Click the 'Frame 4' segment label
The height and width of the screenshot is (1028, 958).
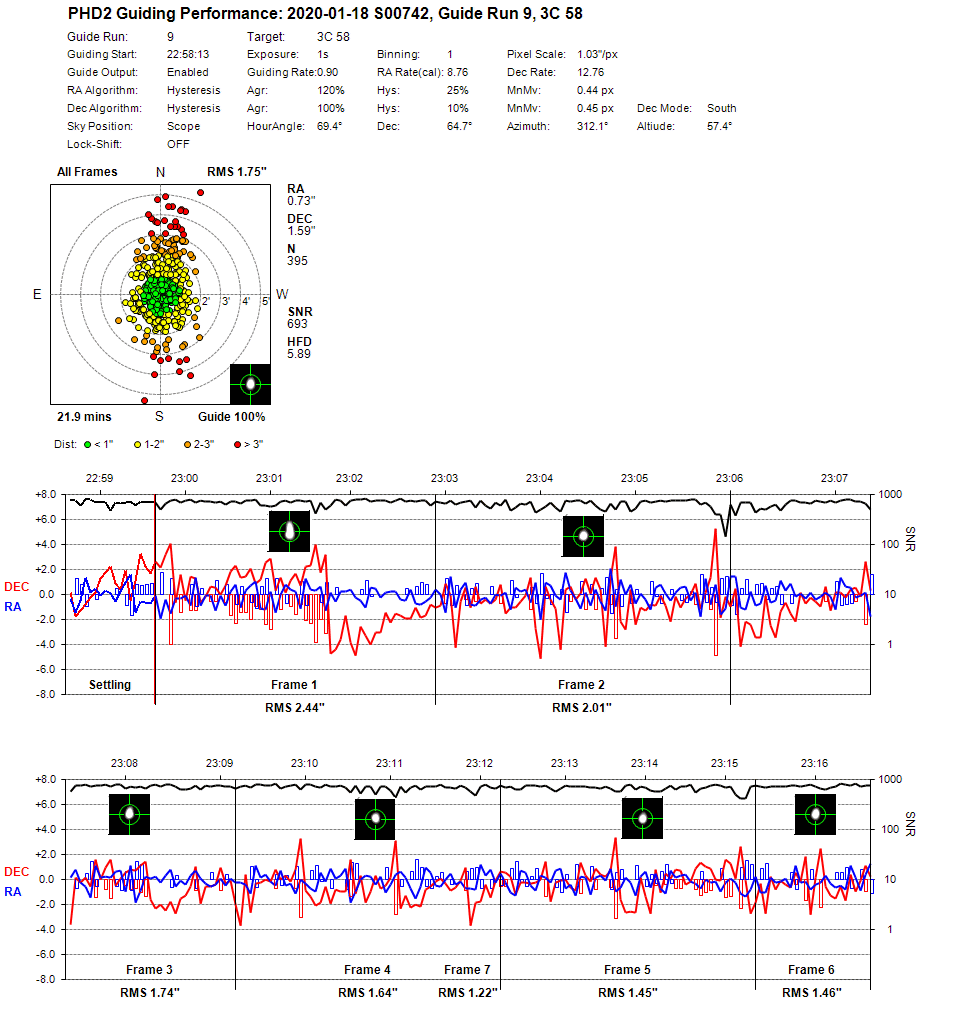367,970
